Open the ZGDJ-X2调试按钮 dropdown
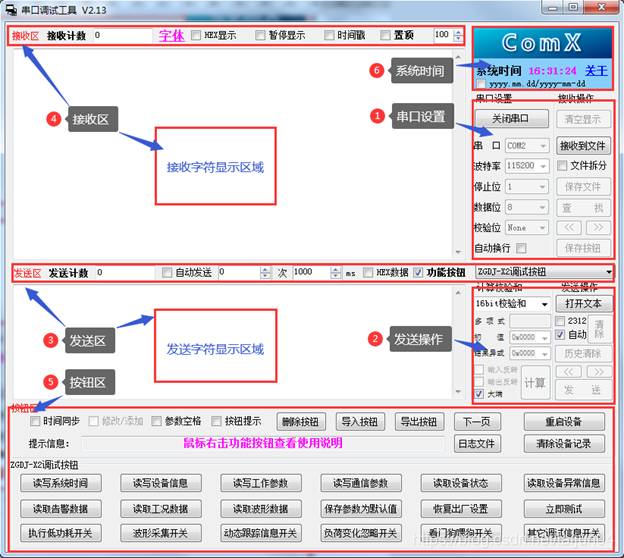624x558 pixels. tap(544, 272)
